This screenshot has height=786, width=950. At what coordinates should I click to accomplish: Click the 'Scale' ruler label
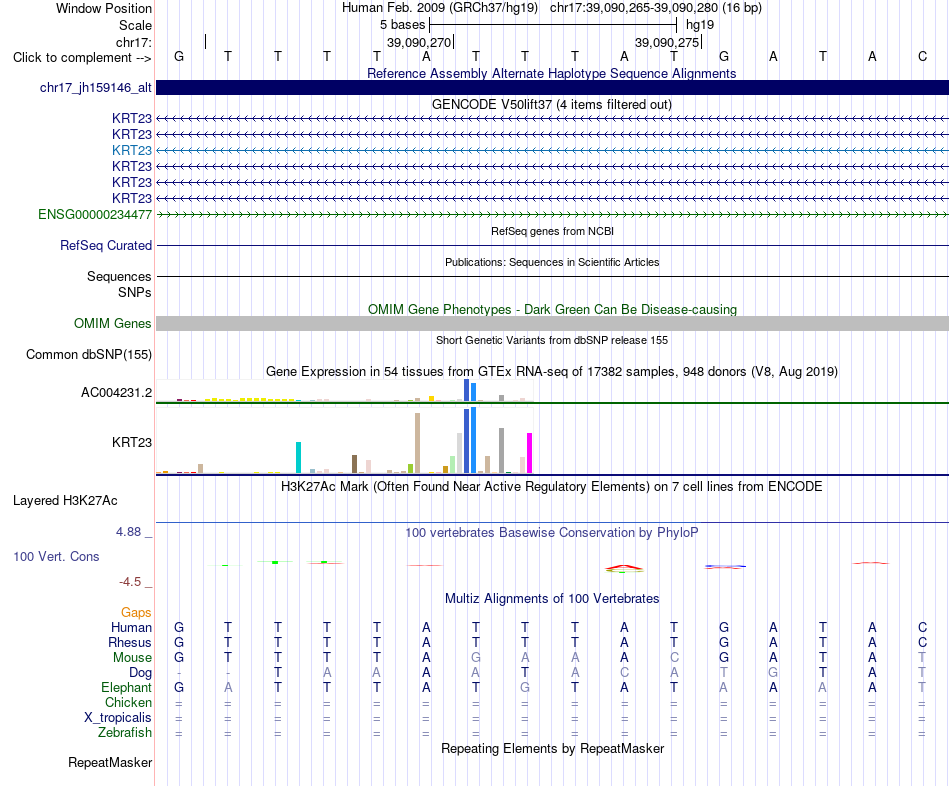coord(135,25)
